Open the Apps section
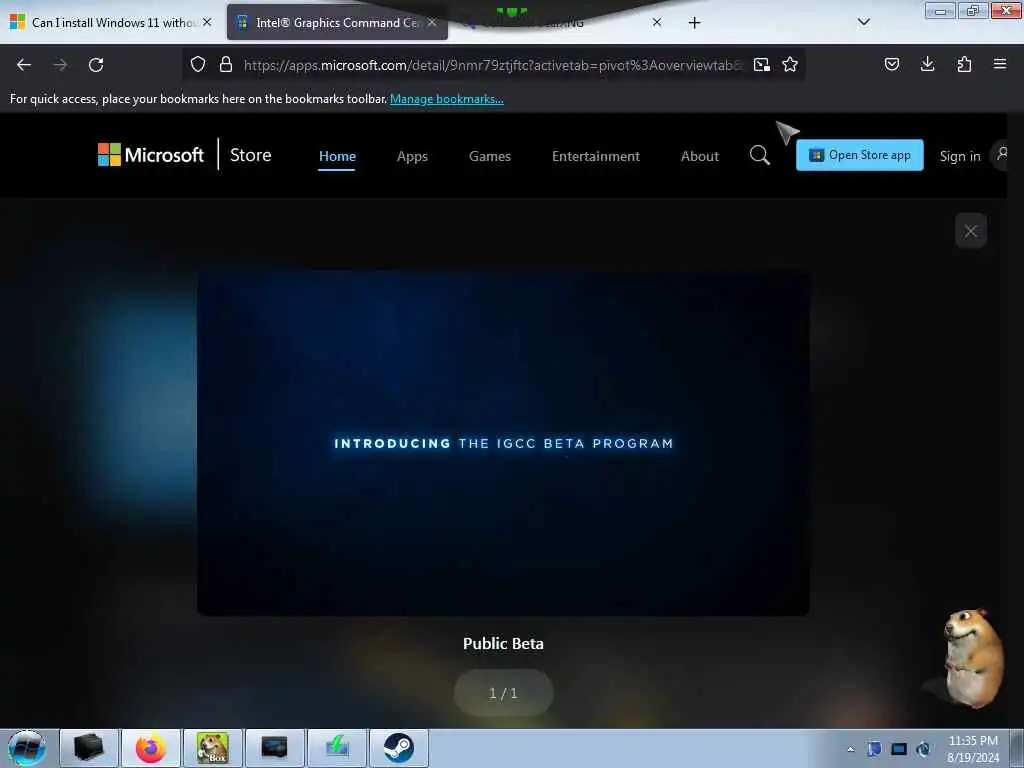The height and width of the screenshot is (768, 1024). (412, 156)
